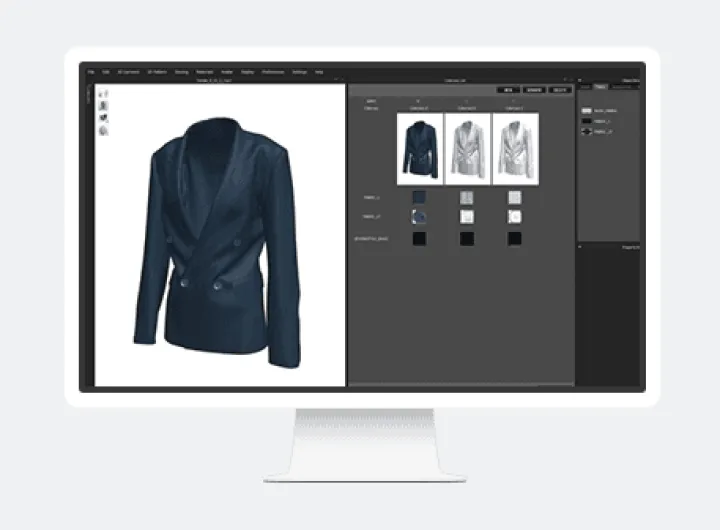
Task: Click the black swatch in the bottom row, first column
Action: (419, 238)
